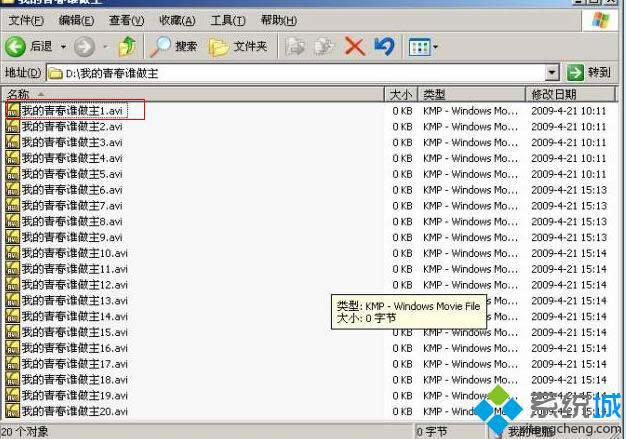Go up one folder level icon
The image size is (626, 439).
click(x=127, y=46)
